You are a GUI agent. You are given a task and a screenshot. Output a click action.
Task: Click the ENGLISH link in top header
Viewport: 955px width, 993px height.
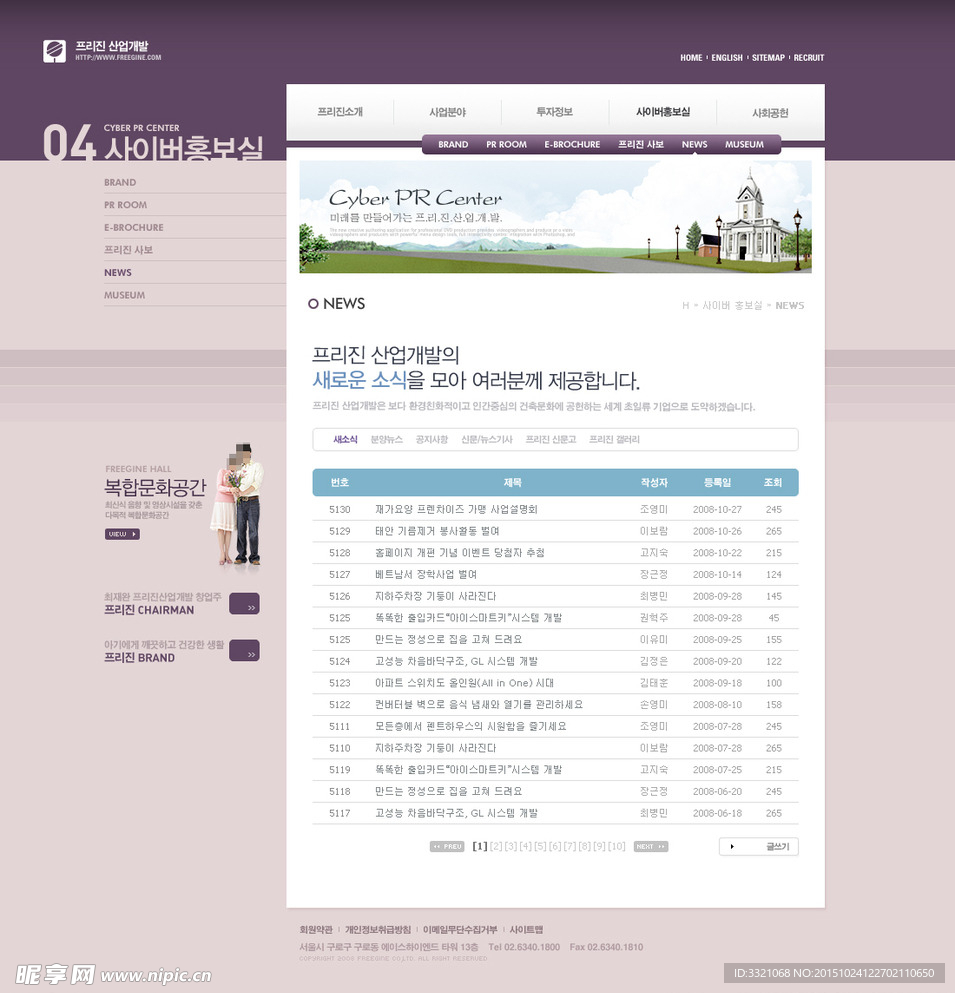727,58
